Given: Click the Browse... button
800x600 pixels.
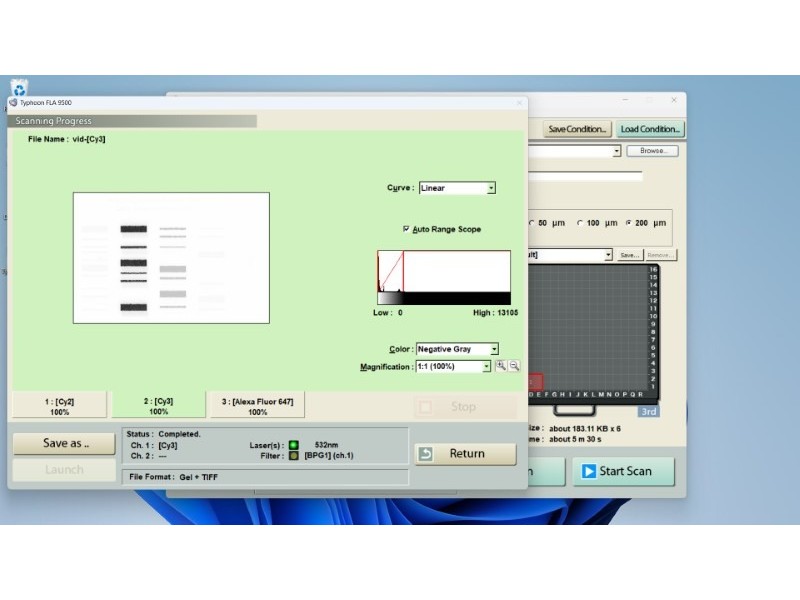Looking at the screenshot, I should (x=653, y=151).
